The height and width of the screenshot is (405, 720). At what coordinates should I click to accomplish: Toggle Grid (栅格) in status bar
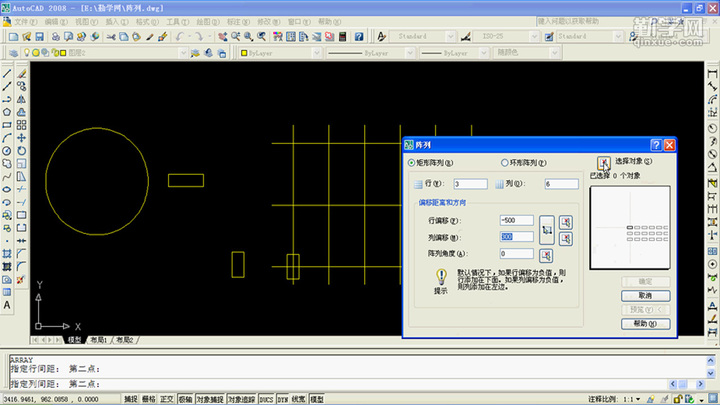coord(148,399)
